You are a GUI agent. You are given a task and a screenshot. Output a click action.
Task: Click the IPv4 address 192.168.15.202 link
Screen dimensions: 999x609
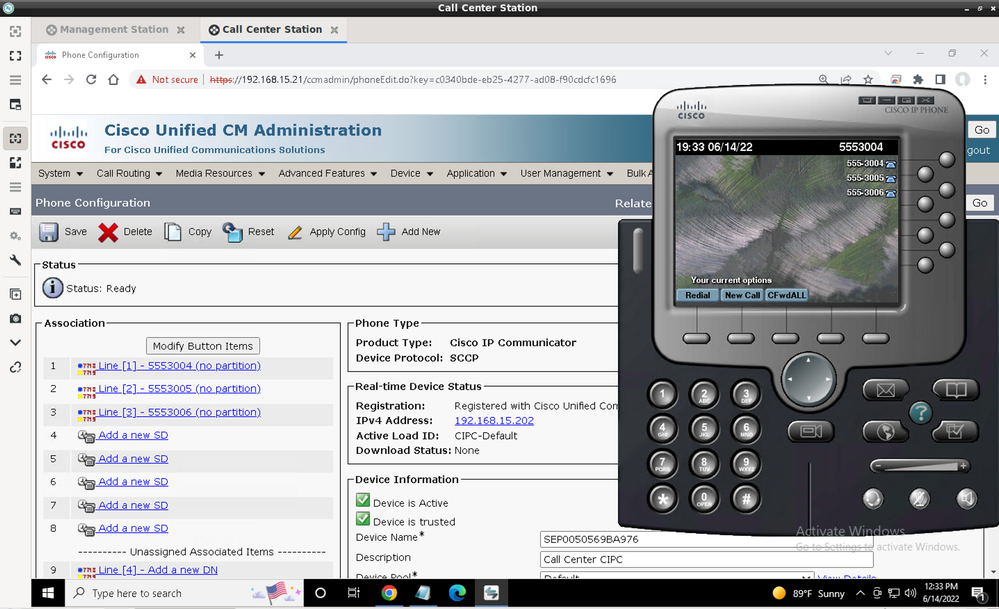click(x=494, y=420)
